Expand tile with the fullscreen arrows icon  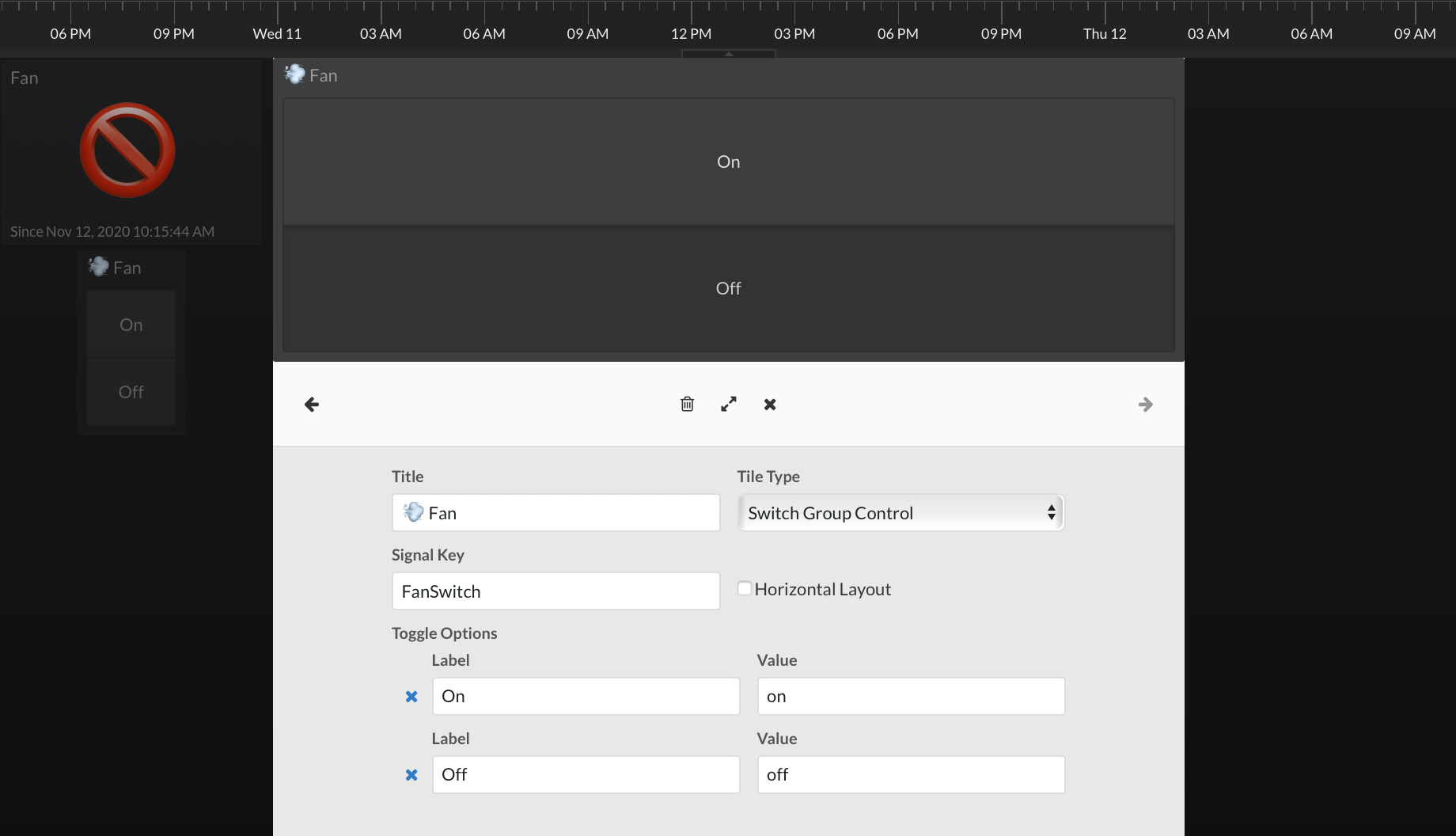pos(729,405)
